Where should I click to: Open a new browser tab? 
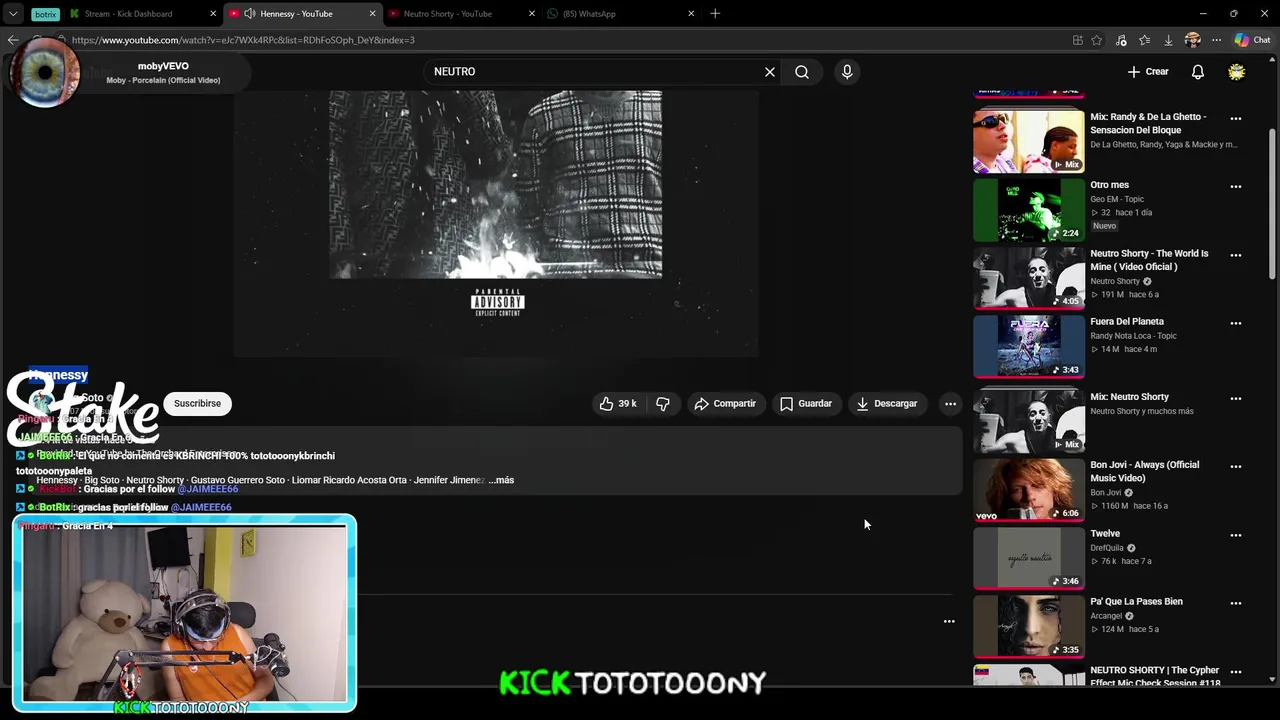coord(715,14)
